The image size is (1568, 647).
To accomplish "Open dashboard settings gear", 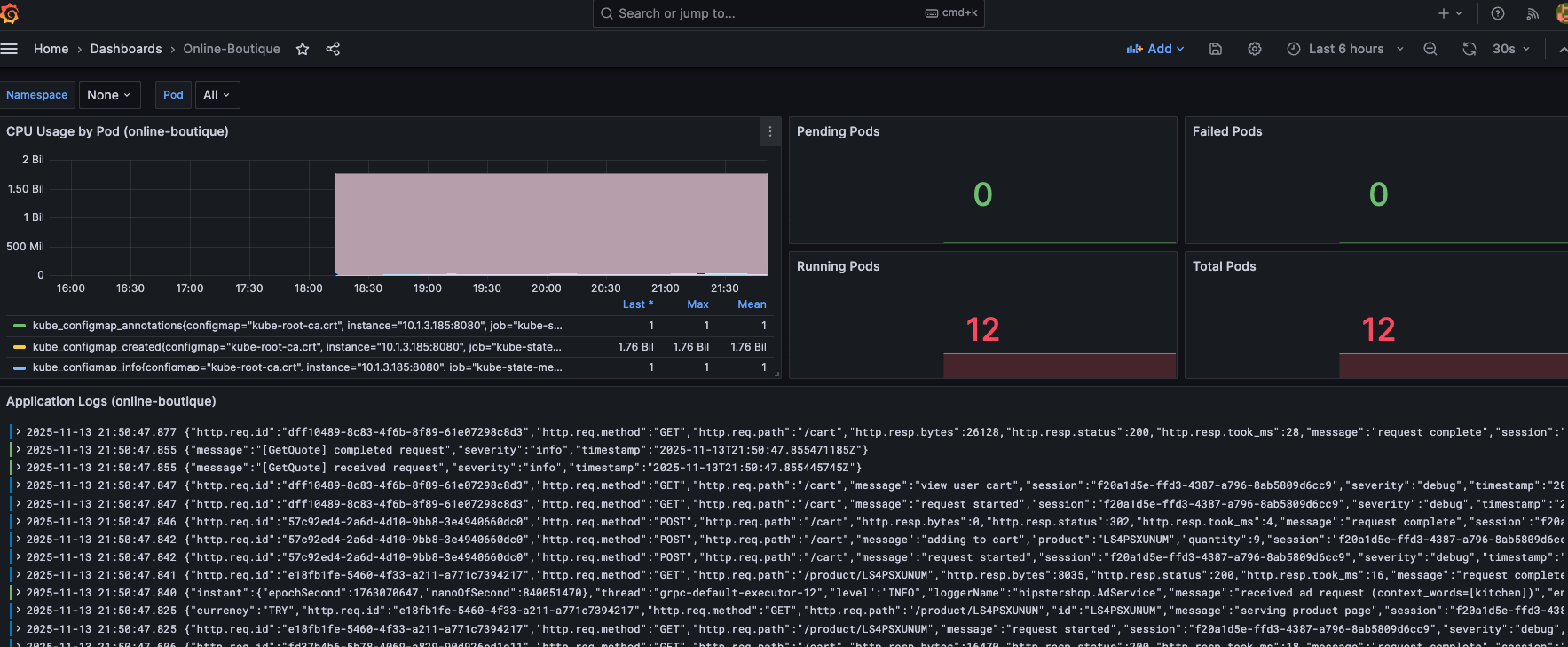I will [x=1255, y=49].
